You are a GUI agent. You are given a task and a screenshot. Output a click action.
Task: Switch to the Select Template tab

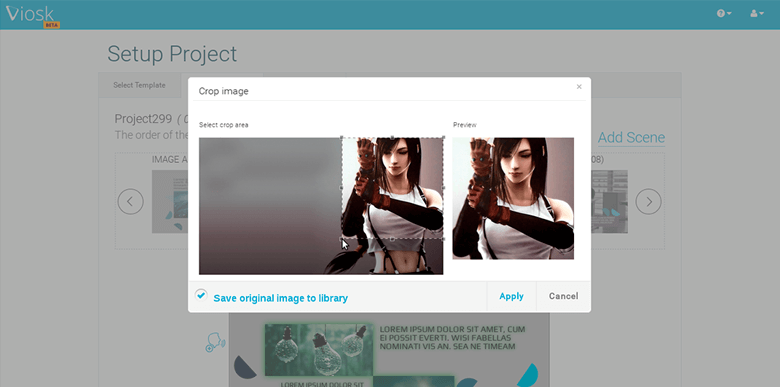tap(139, 85)
